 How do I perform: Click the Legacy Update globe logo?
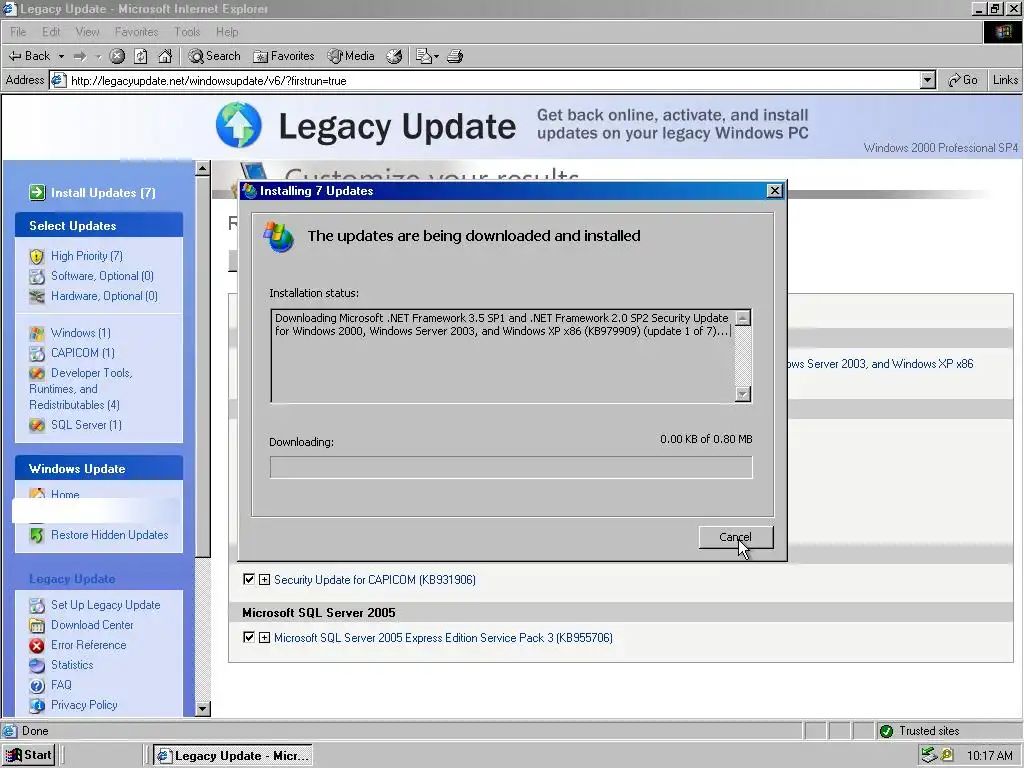point(238,125)
